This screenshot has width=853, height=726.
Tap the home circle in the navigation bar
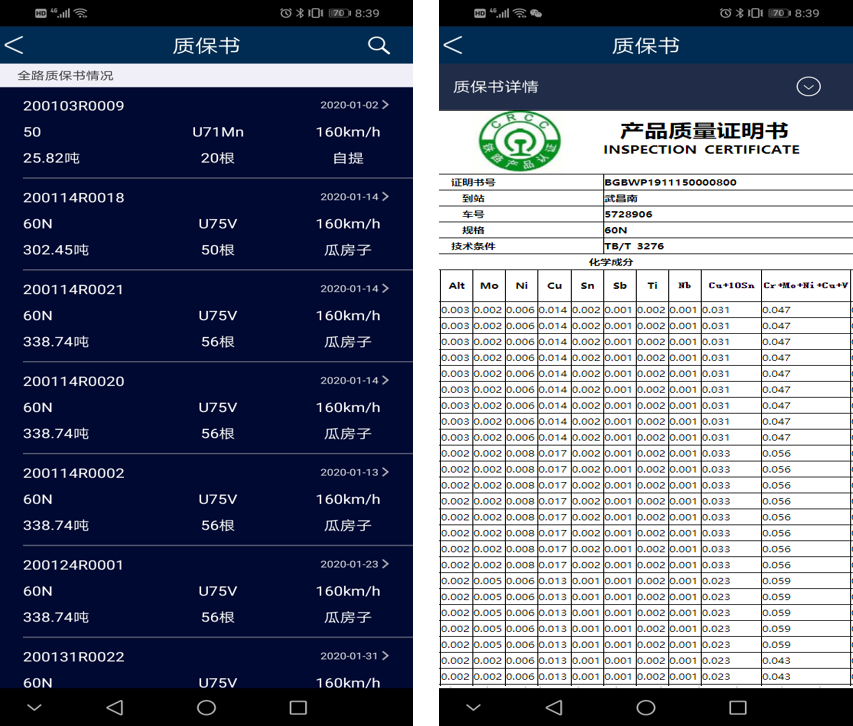205,707
